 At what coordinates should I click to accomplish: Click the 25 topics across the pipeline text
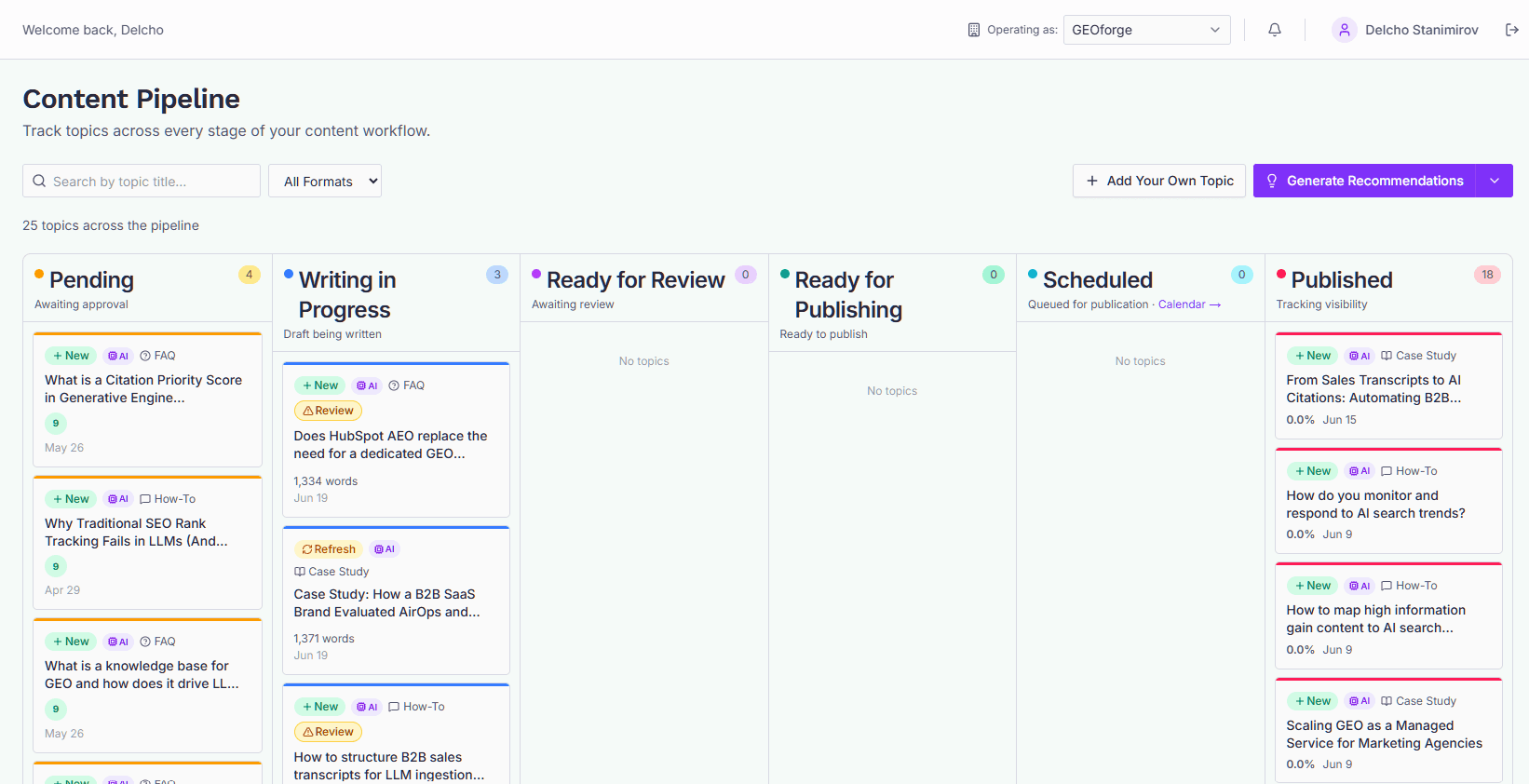click(x=111, y=225)
